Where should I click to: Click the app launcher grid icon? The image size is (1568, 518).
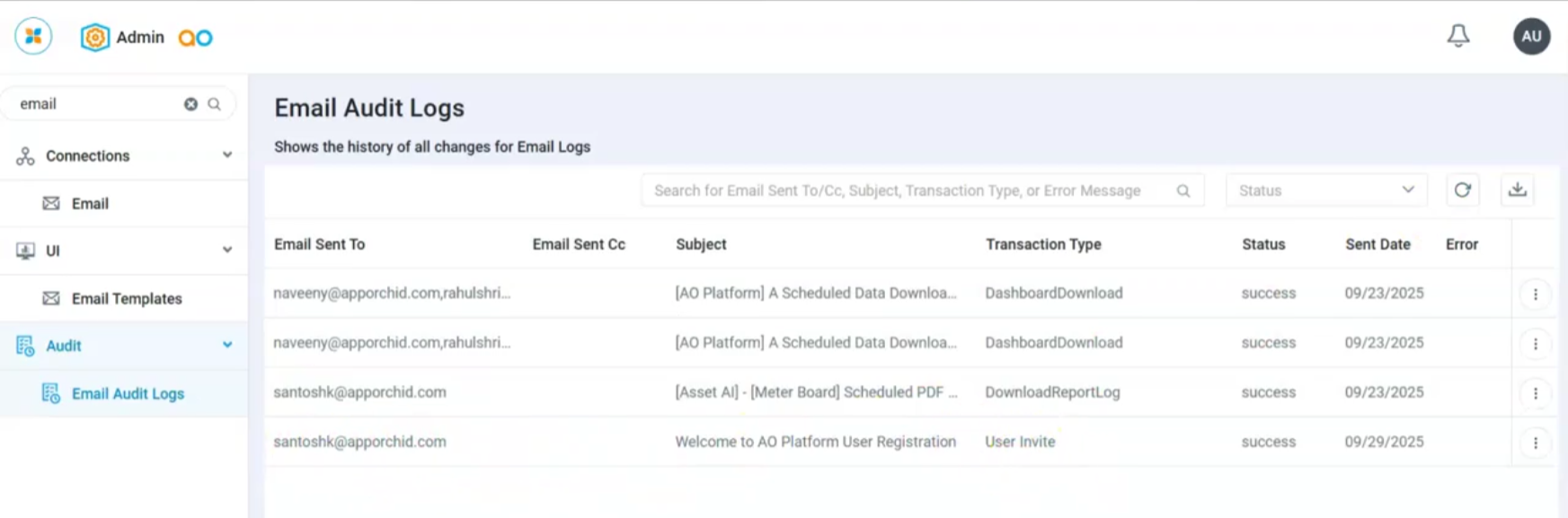point(33,37)
